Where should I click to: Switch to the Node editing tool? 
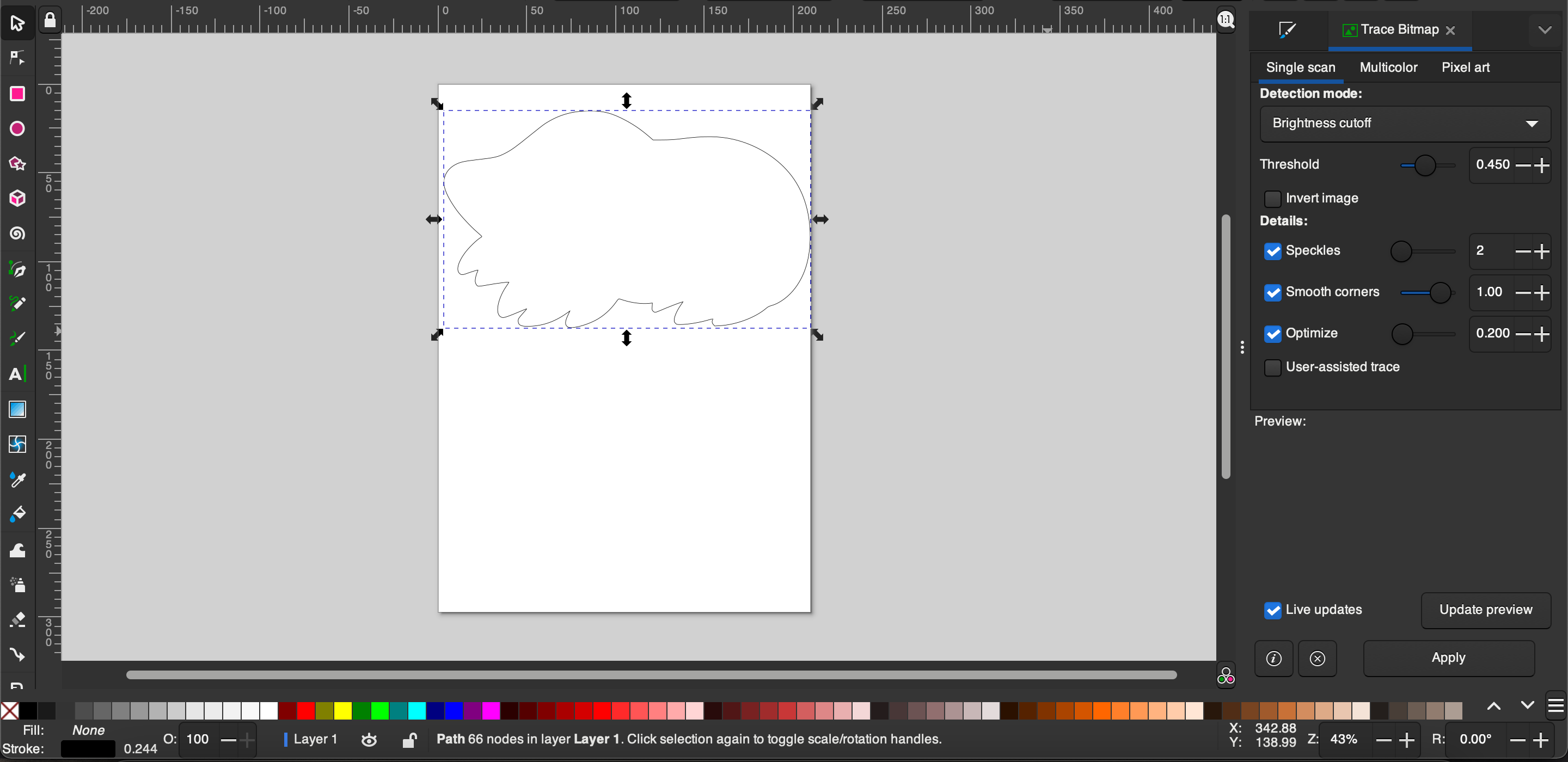coord(17,58)
